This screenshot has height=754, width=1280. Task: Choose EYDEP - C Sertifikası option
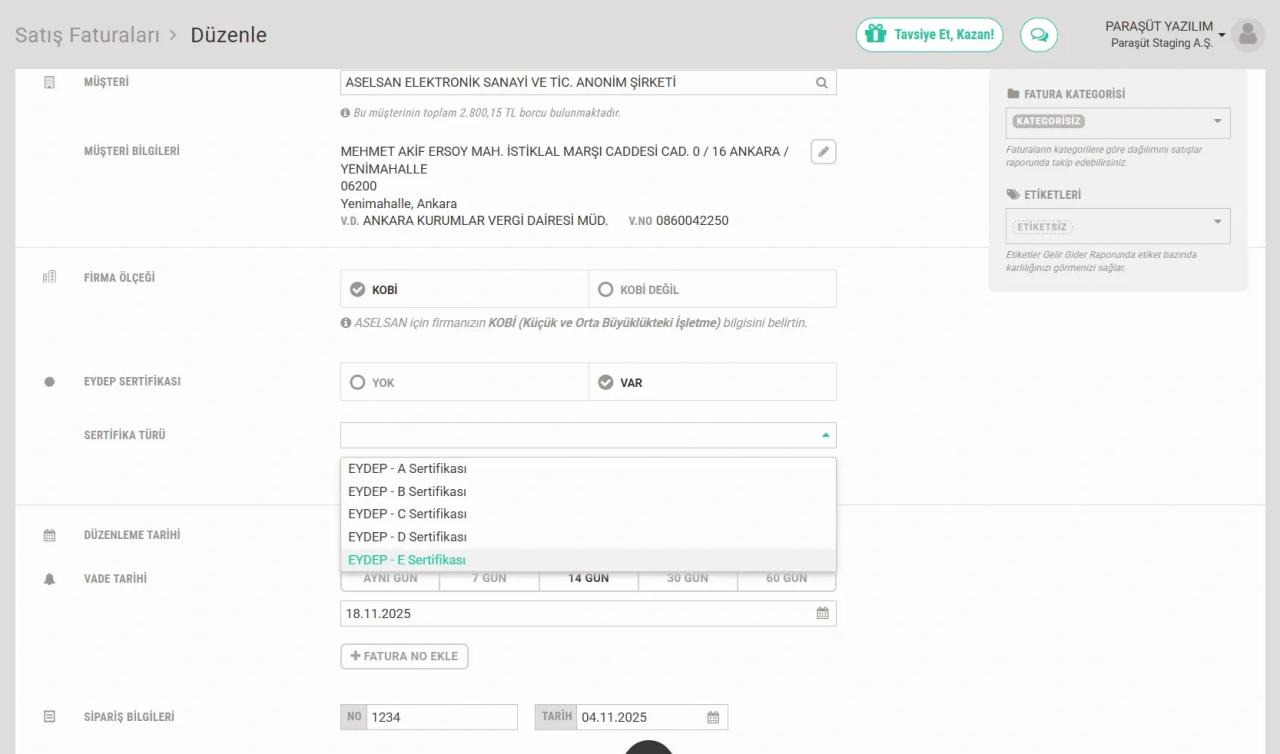pos(407,514)
